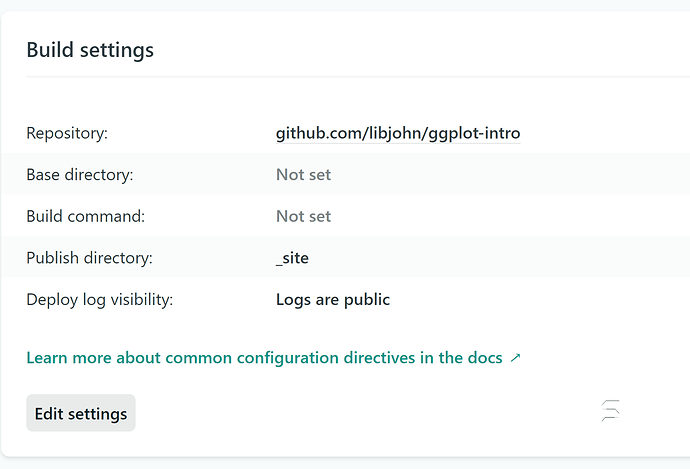Click the Publish directory: label

coord(89,258)
